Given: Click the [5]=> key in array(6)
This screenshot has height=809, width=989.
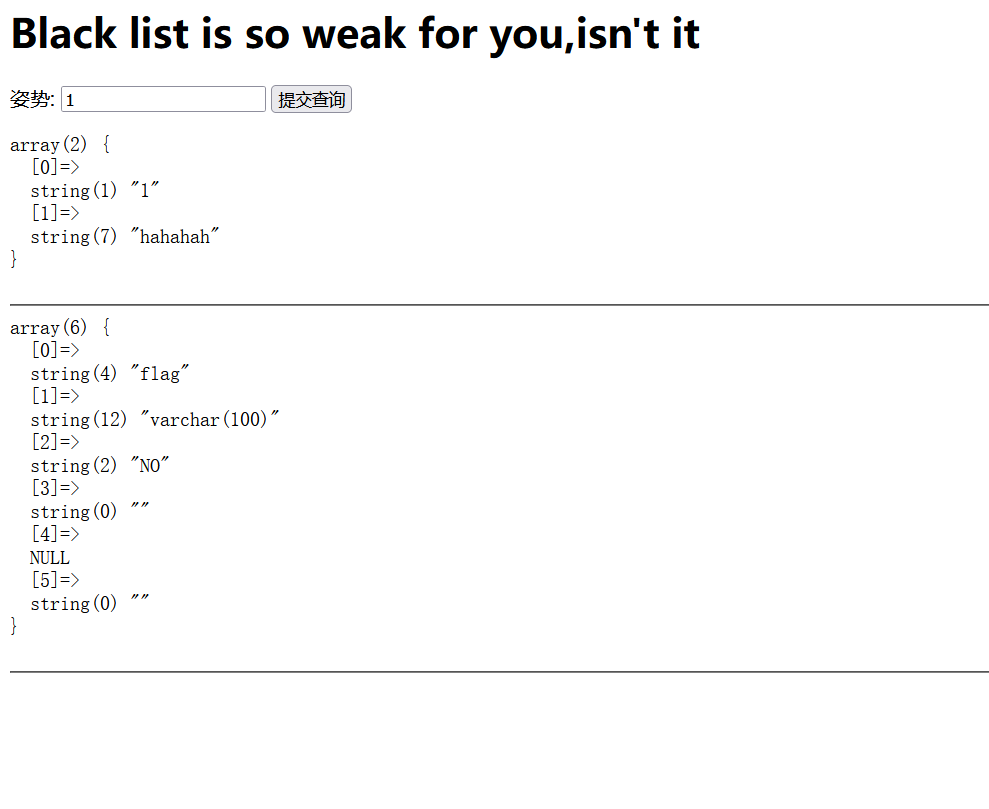Looking at the screenshot, I should tap(55, 581).
